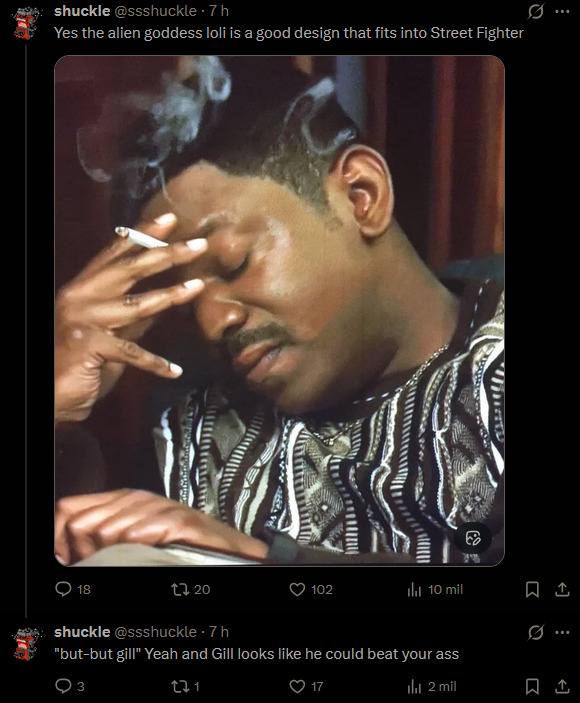Open more options menu on first tweet
Viewport: 580px width, 703px height.
(562, 11)
